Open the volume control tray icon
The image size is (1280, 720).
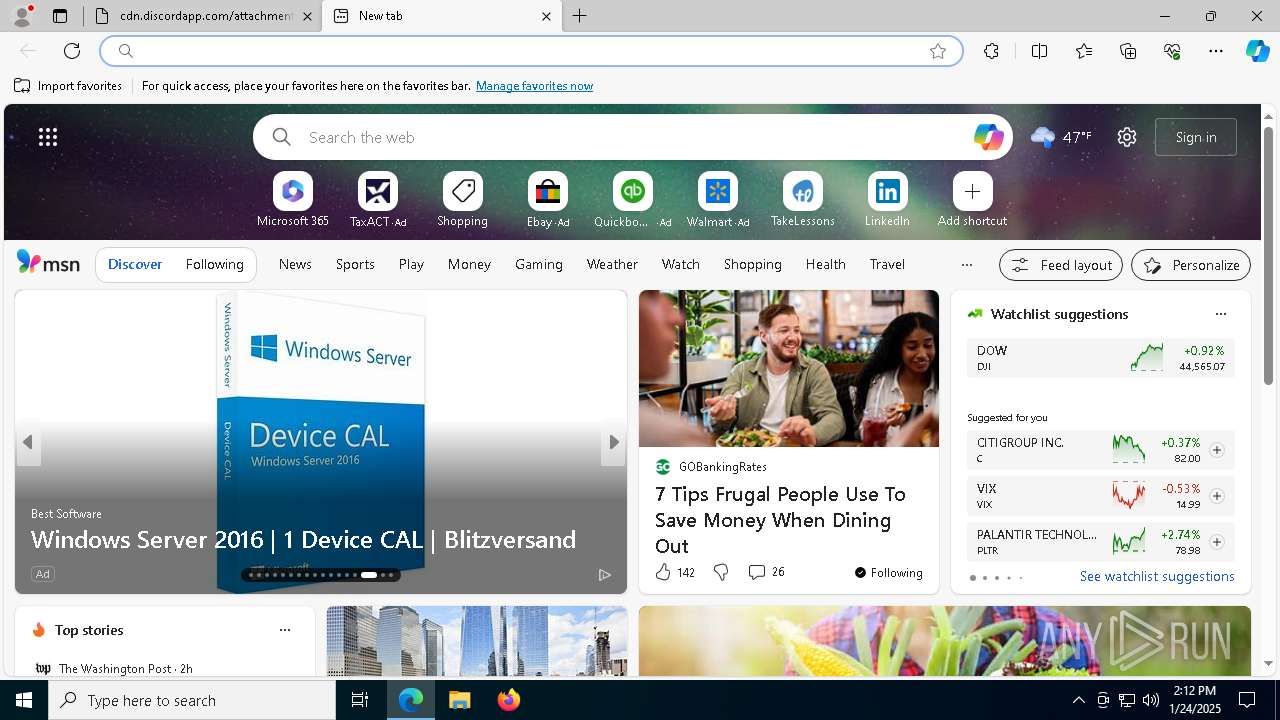click(x=1150, y=700)
